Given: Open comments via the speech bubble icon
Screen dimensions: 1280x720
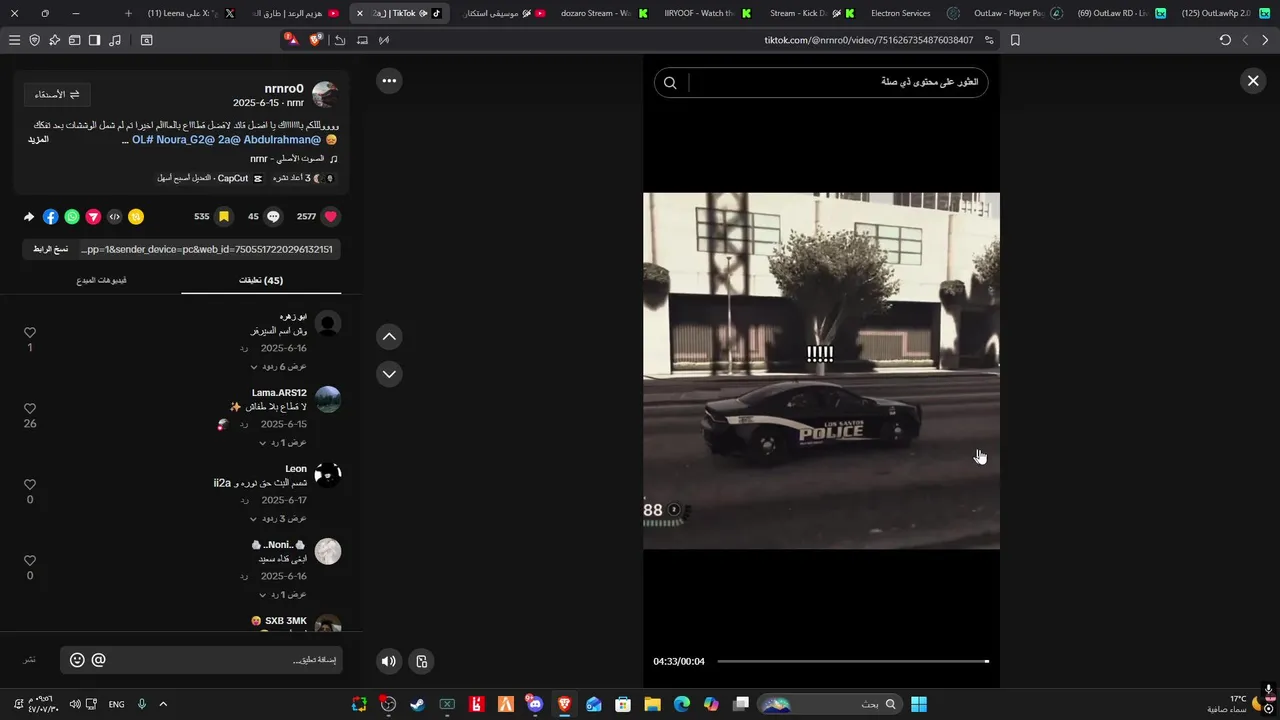Looking at the screenshot, I should (x=273, y=216).
